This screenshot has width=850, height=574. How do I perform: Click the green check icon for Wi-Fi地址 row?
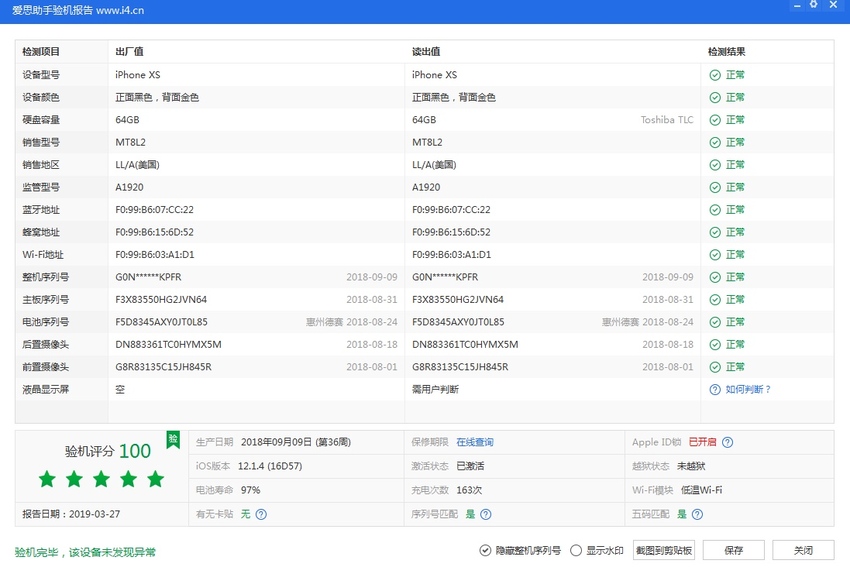[715, 255]
